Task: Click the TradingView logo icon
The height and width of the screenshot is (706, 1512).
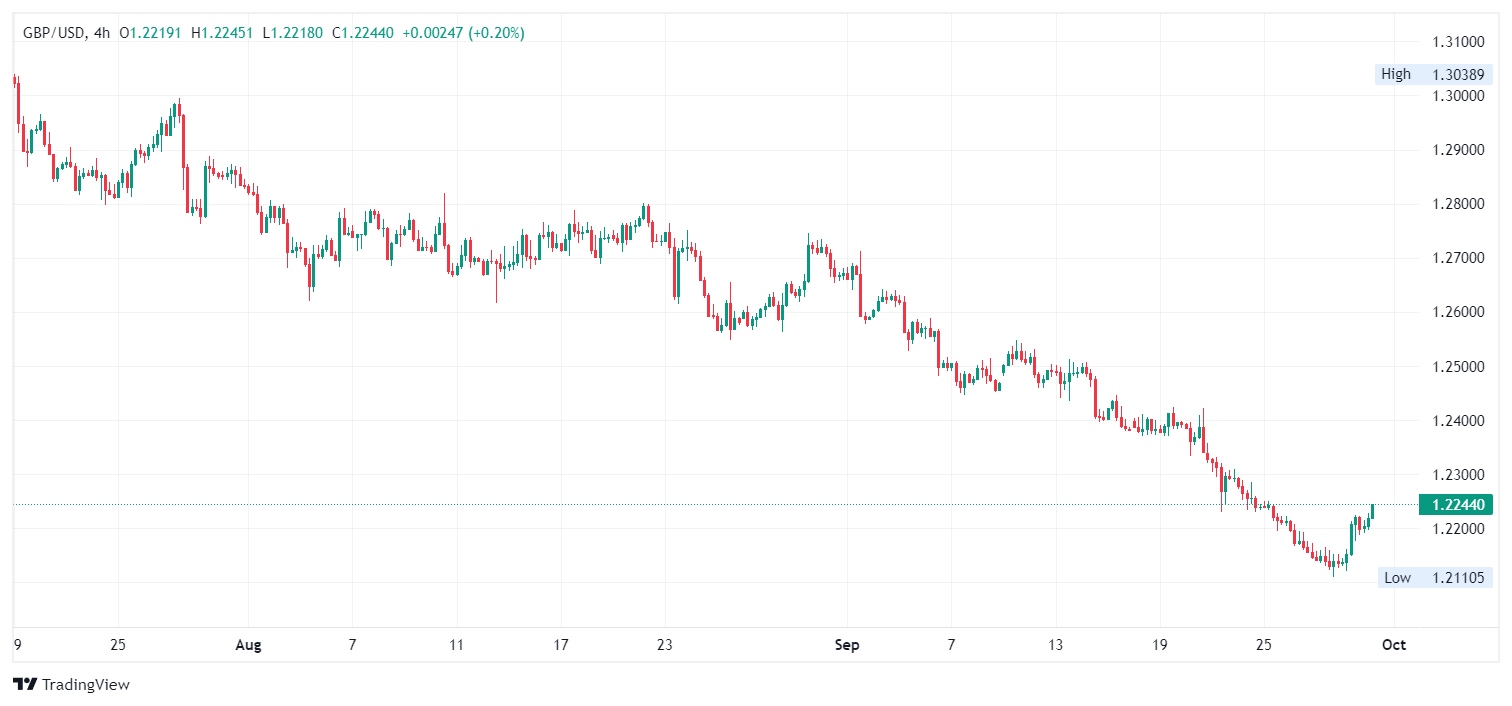Action: 25,685
